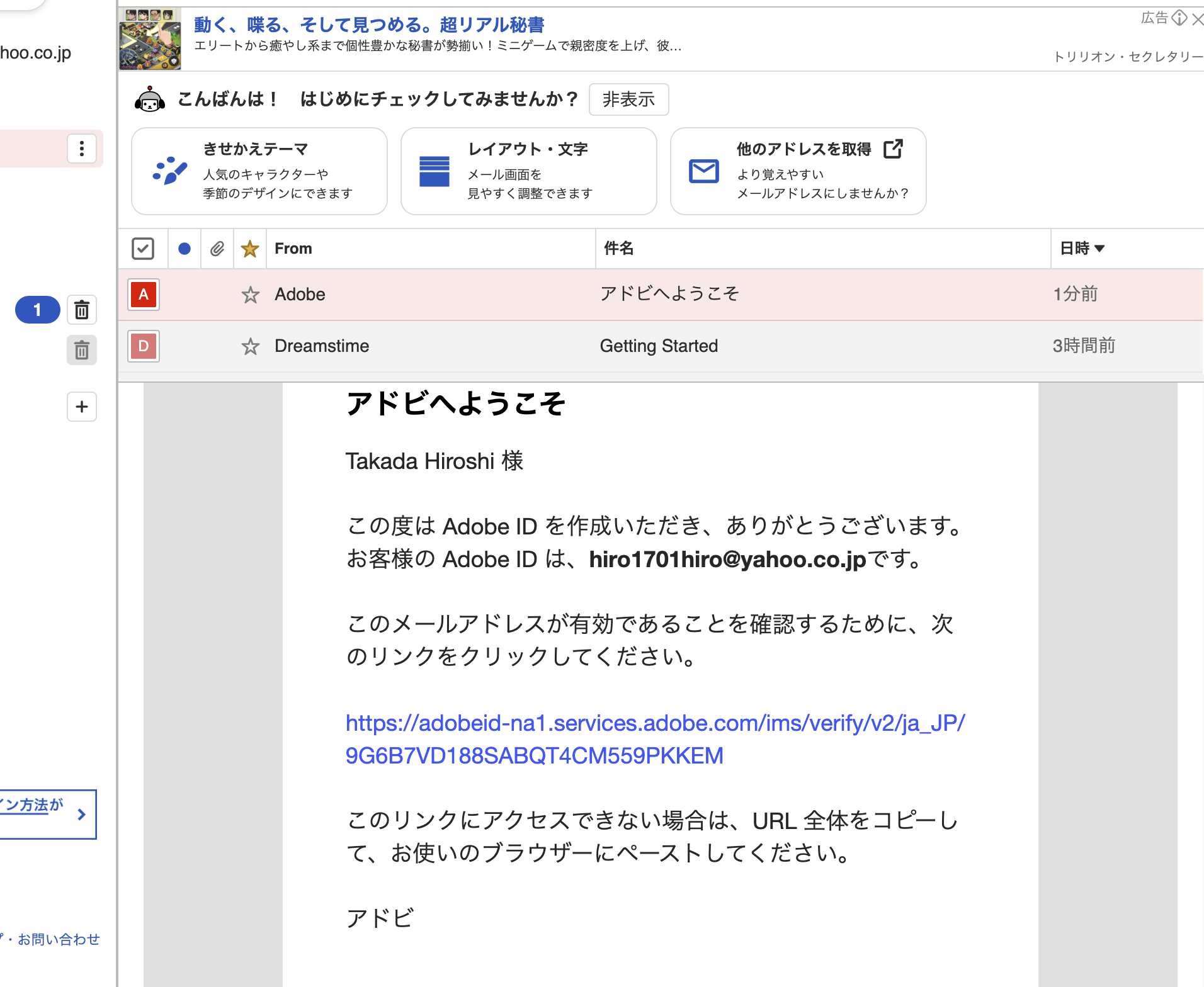Select the Adobe message avatar checkbox
Screen dimensions: 1204x987
coord(144,295)
